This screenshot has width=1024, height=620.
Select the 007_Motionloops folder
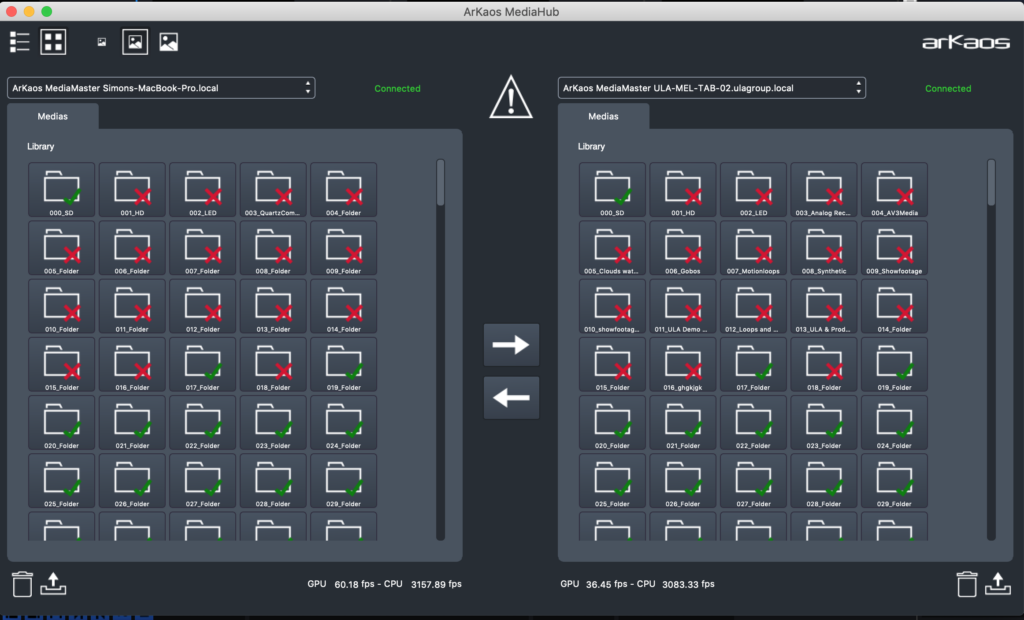(753, 248)
